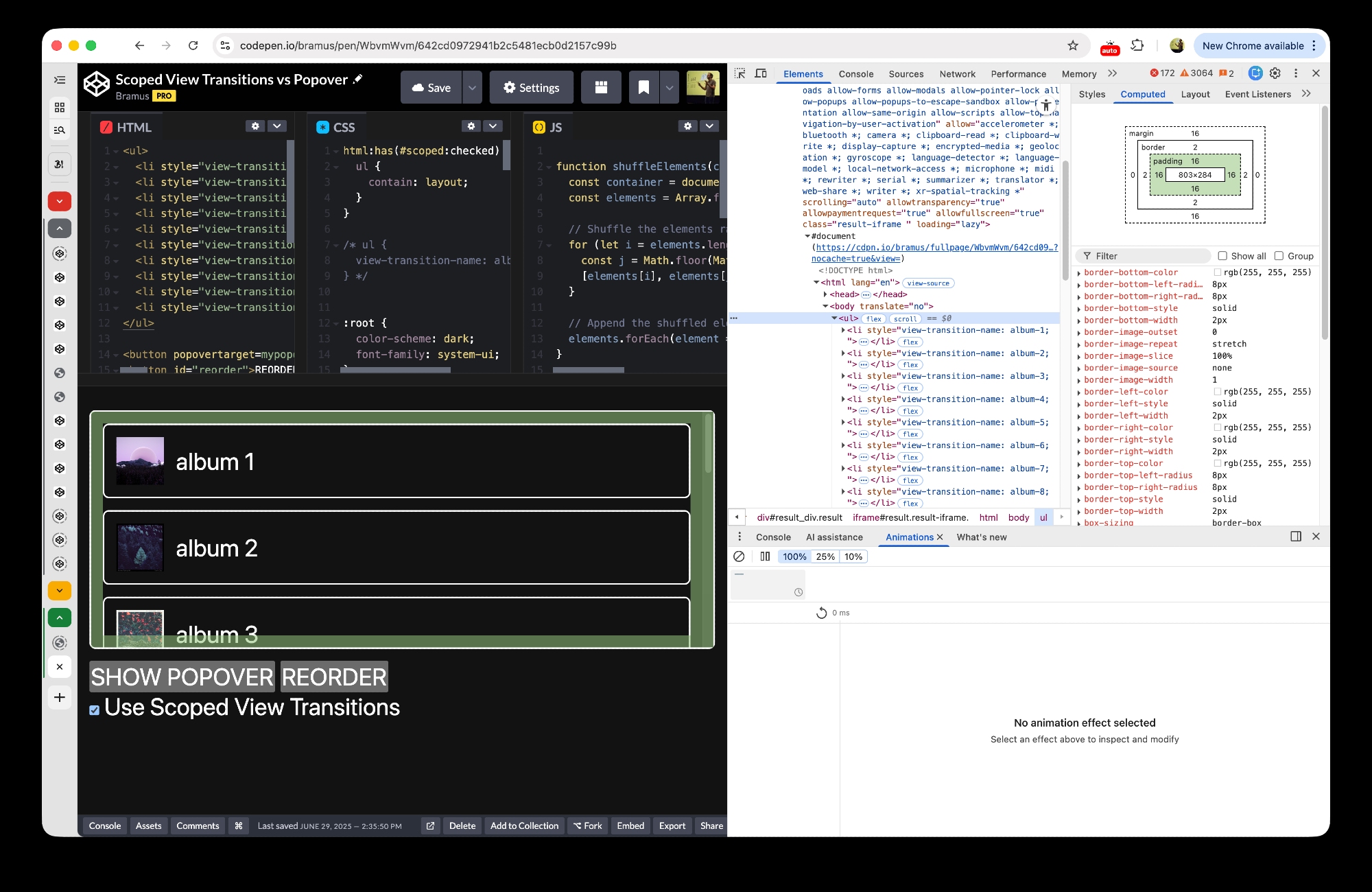Clear all animations with the ban icon
1372x892 pixels.
739,556
